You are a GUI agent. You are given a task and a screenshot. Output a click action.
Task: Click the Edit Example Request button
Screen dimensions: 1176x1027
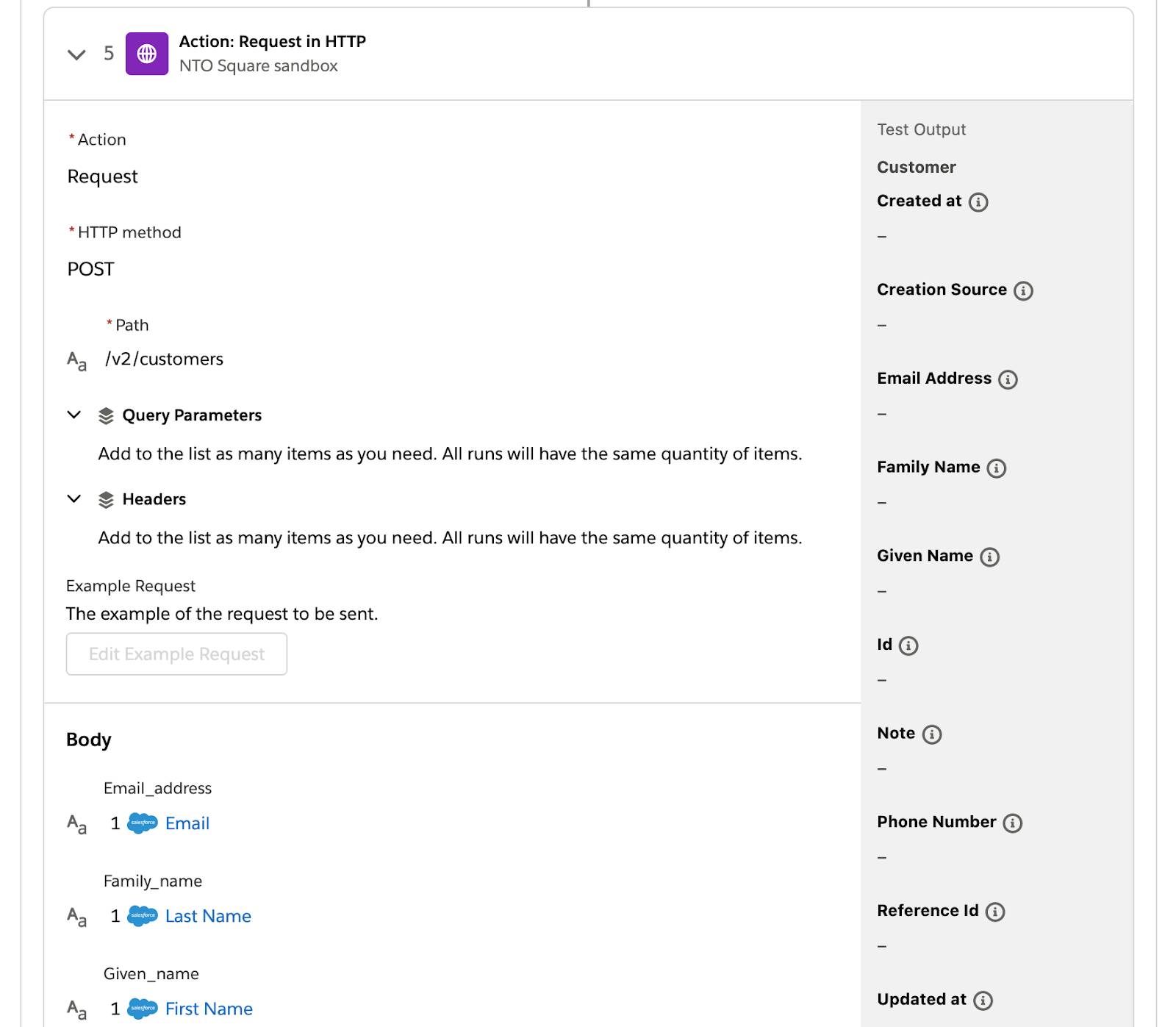[x=176, y=654]
